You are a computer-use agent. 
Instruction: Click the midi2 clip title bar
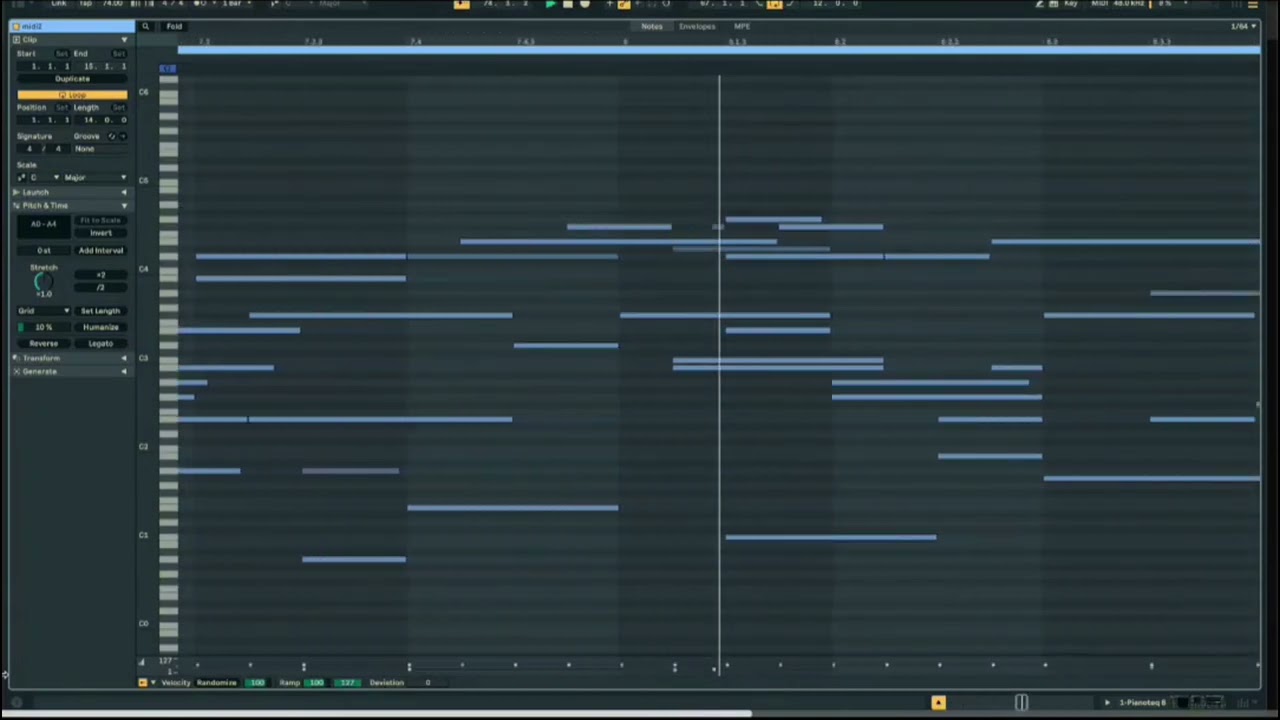click(x=72, y=26)
